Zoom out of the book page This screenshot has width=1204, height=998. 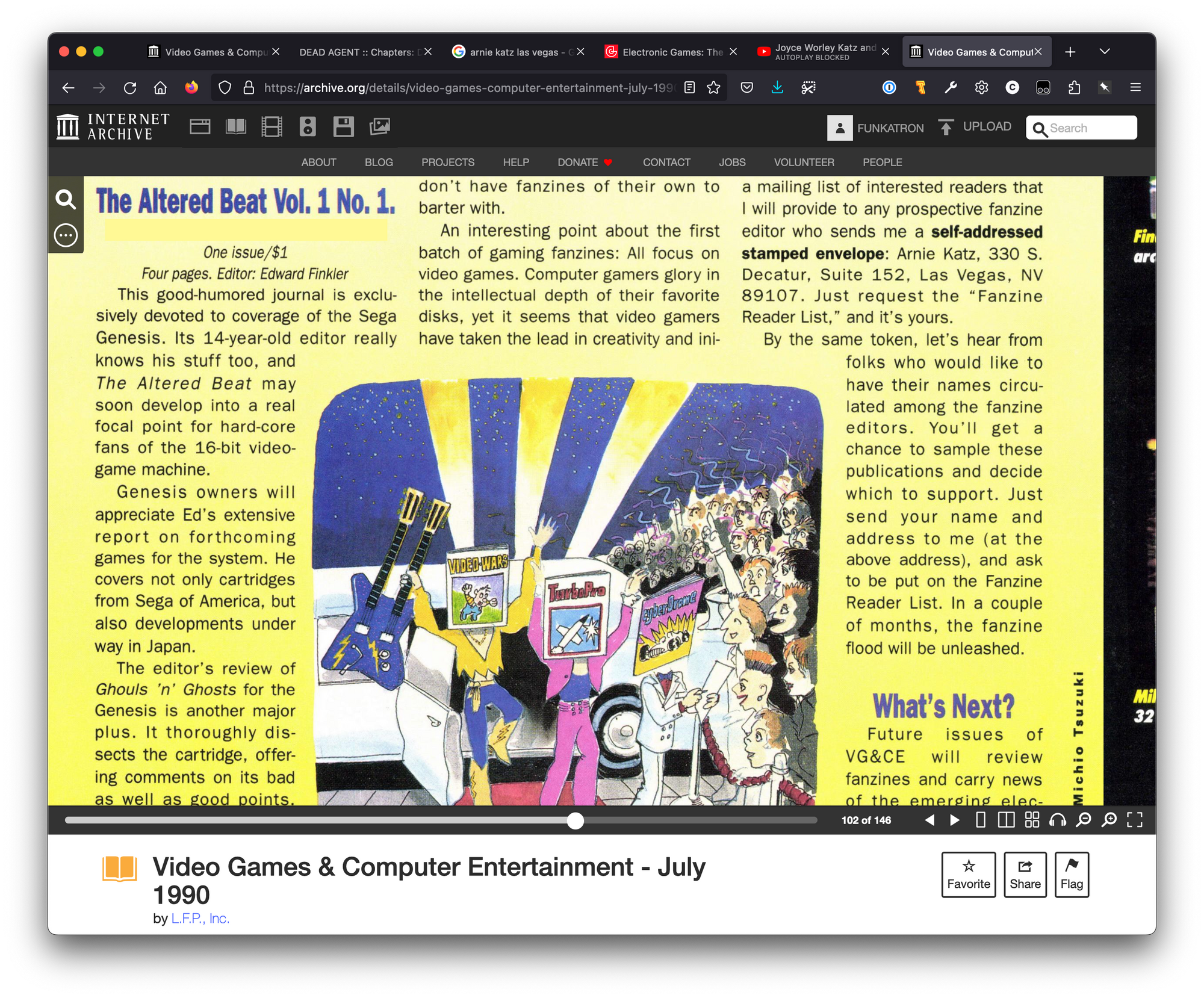pyautogui.click(x=1083, y=820)
